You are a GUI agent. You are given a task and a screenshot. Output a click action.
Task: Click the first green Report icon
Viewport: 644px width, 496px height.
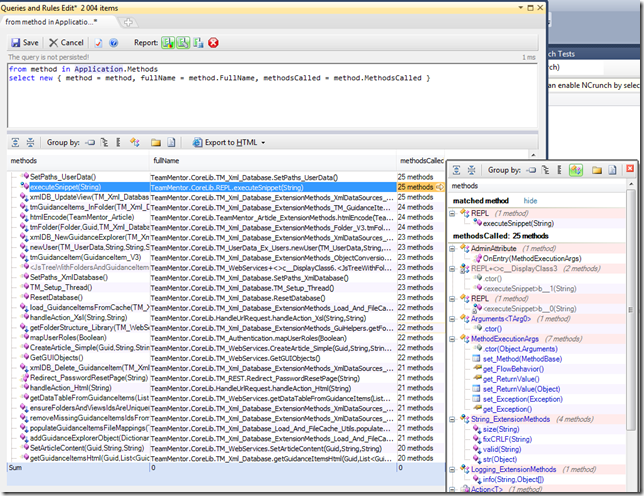click(169, 43)
